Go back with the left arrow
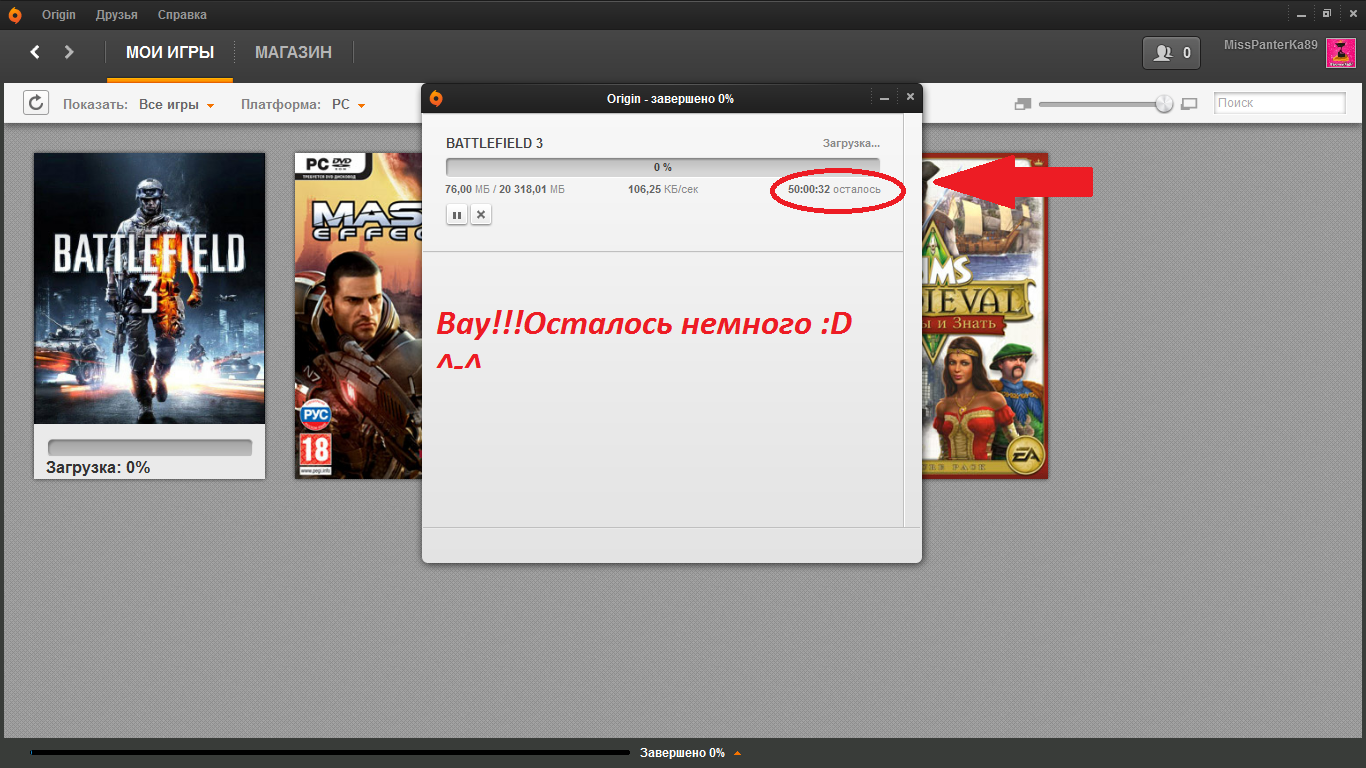Viewport: 1366px width, 768px height. [x=35, y=52]
